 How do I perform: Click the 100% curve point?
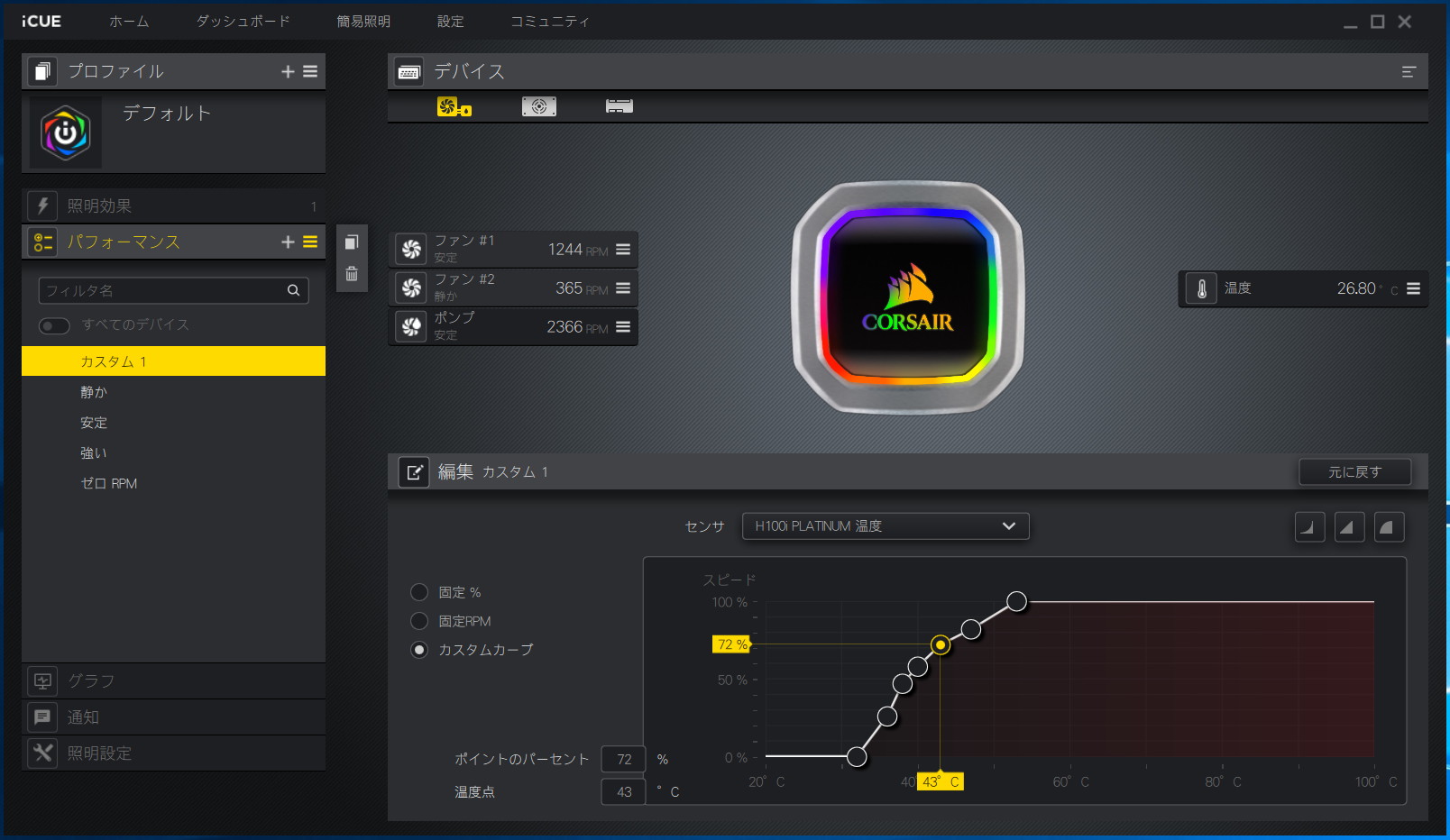coord(1016,601)
